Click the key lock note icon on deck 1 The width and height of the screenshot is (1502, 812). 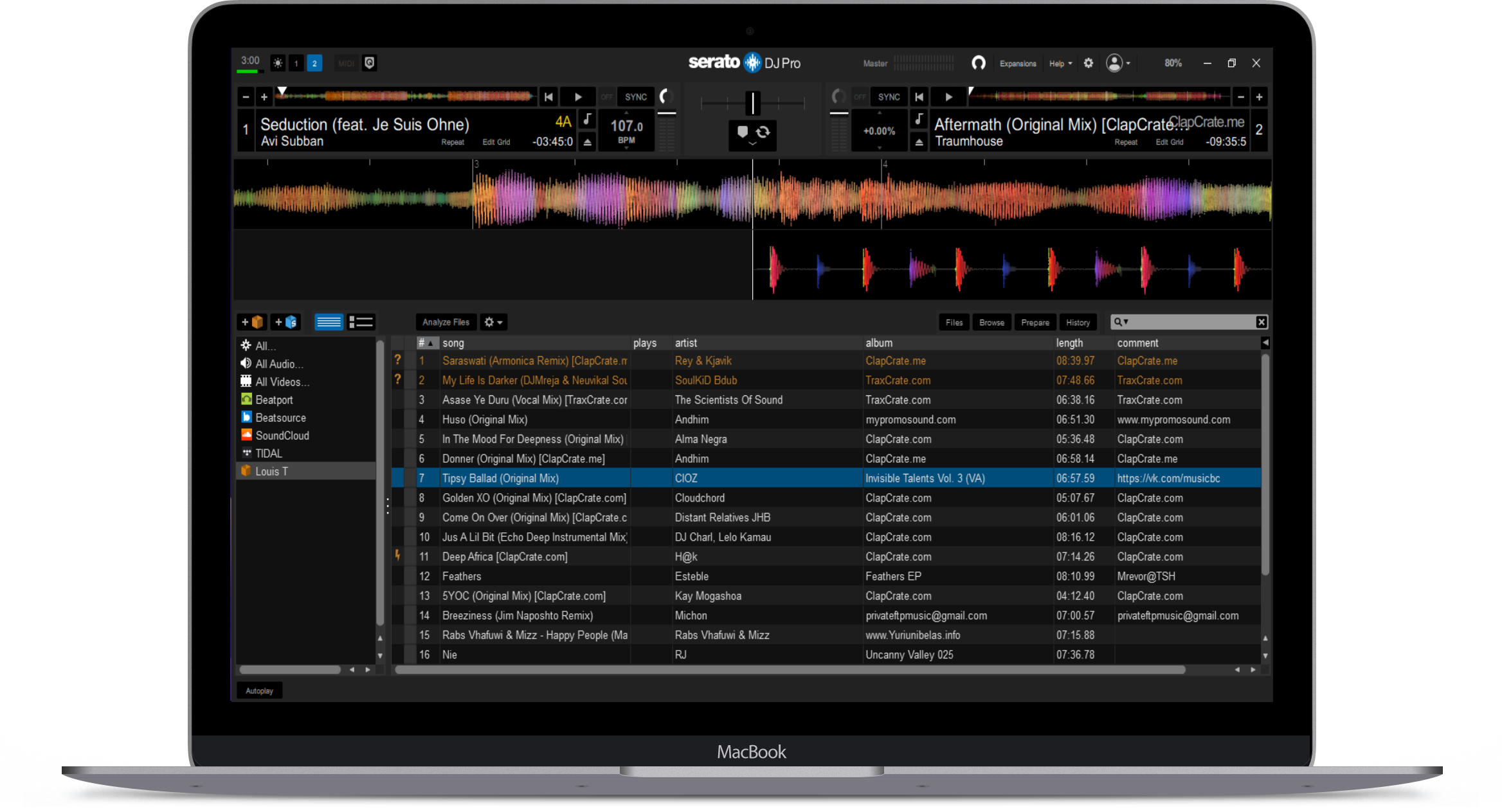(x=587, y=120)
